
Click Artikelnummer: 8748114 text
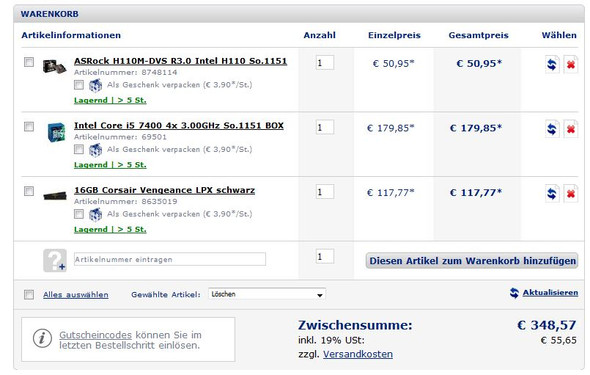(x=125, y=73)
